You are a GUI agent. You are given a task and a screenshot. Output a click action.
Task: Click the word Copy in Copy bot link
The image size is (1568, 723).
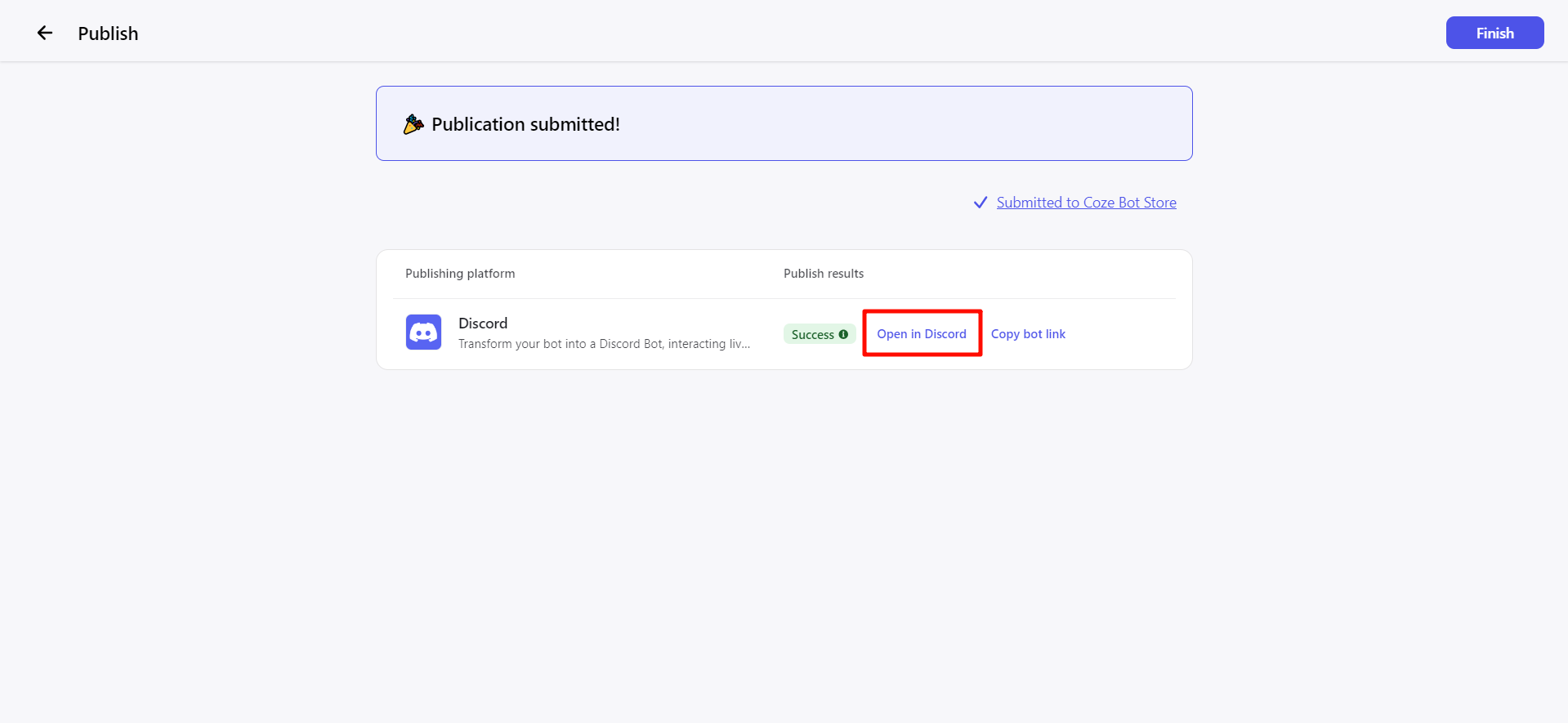click(x=1005, y=334)
